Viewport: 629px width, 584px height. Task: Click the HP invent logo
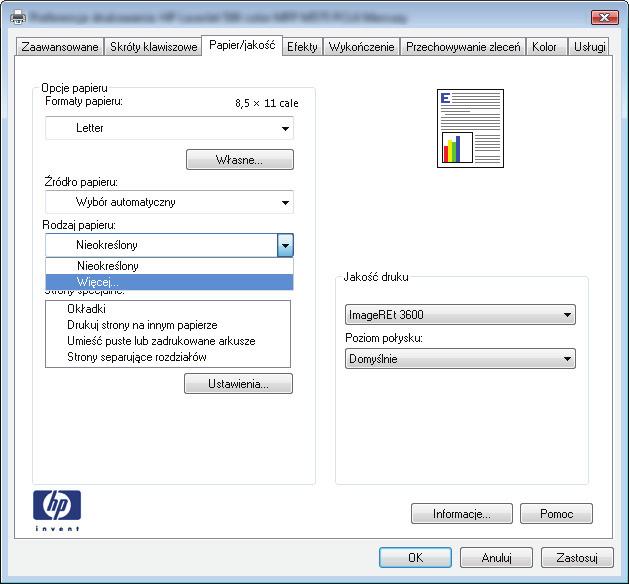[57, 511]
